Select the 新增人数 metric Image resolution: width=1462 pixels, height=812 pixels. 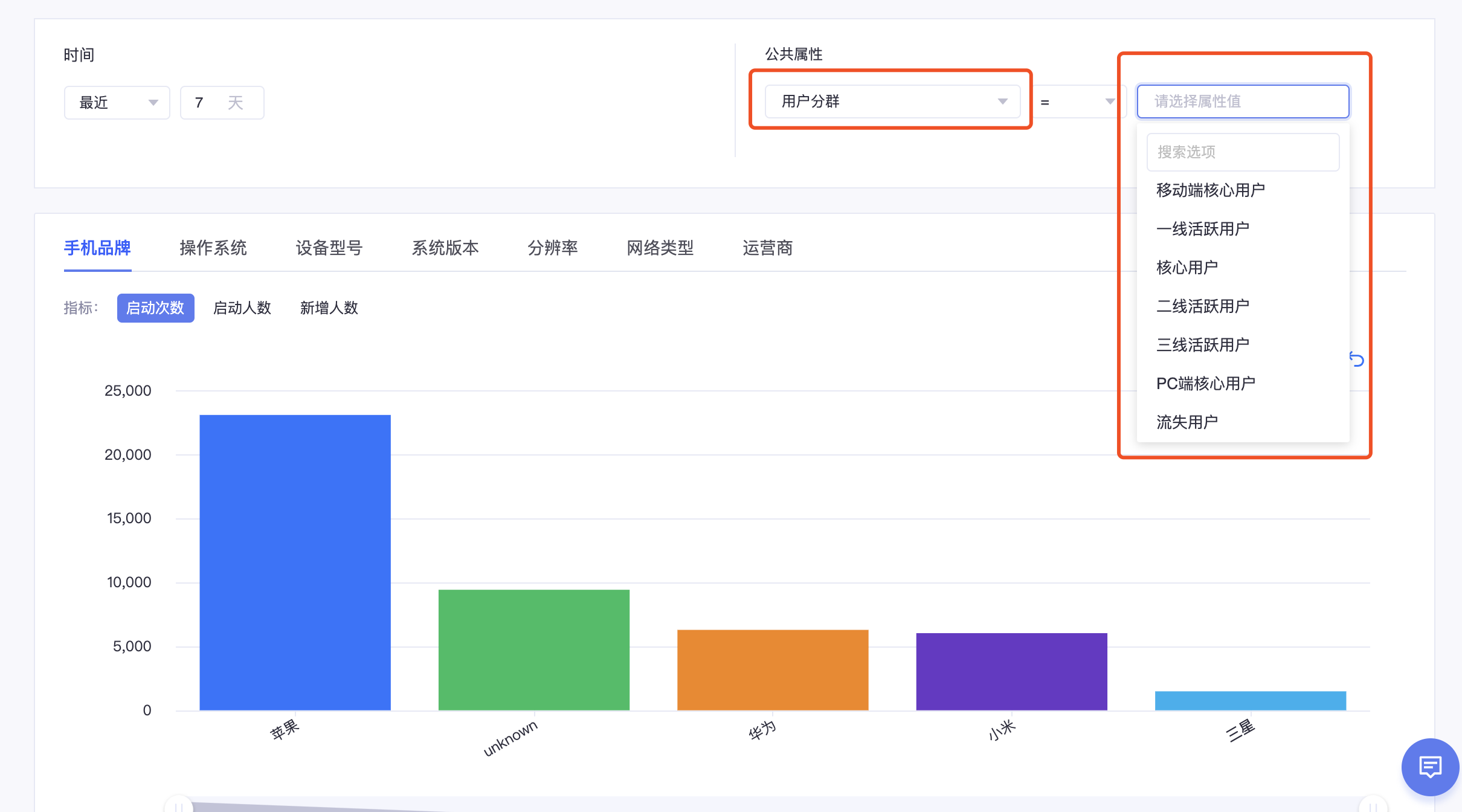(329, 308)
